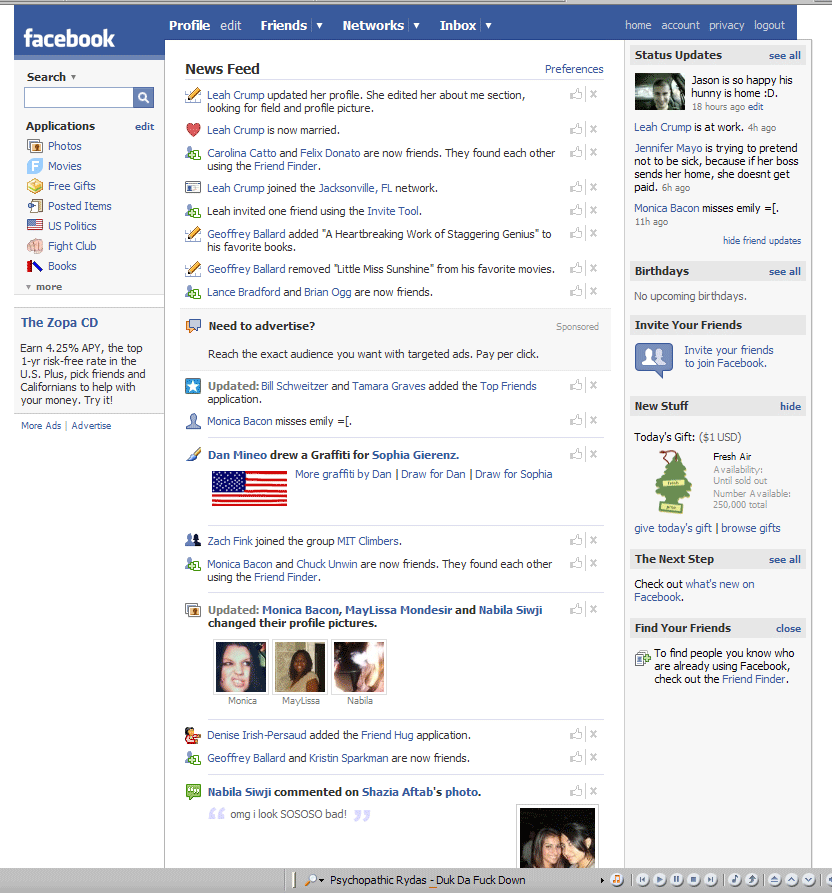Go to the Profile tab

pyautogui.click(x=189, y=26)
